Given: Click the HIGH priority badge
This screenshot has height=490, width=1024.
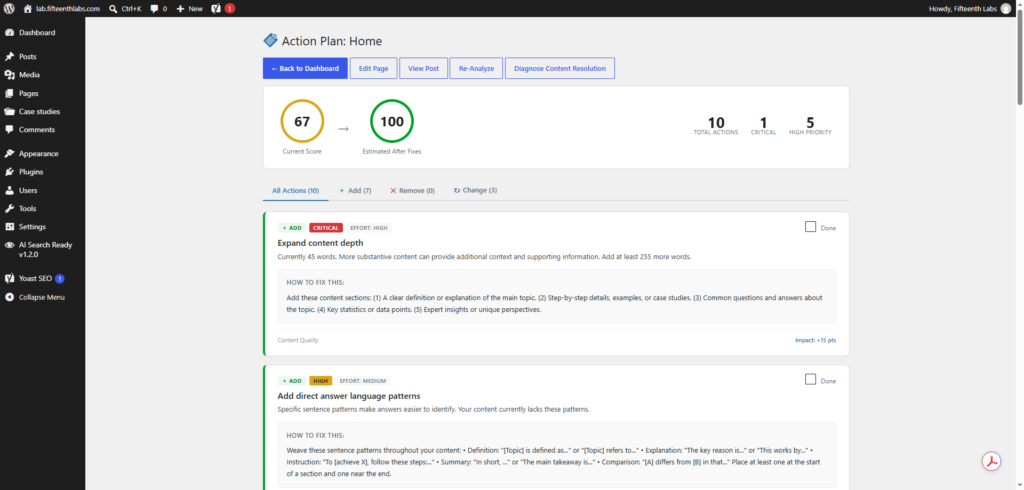Looking at the screenshot, I should [x=321, y=381].
